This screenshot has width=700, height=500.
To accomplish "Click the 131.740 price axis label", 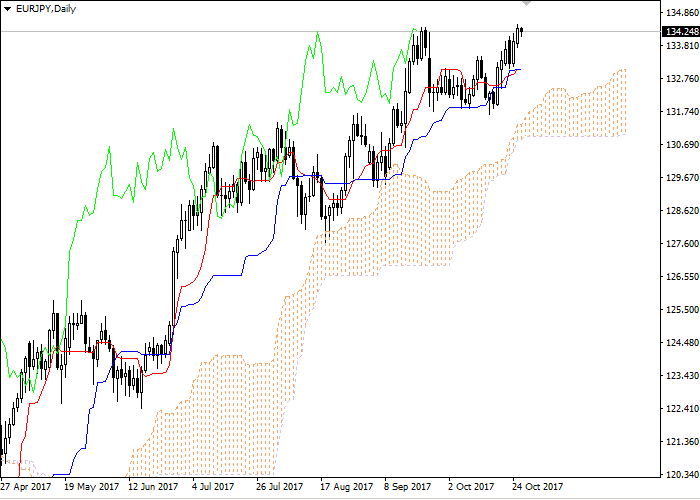I will (682, 112).
